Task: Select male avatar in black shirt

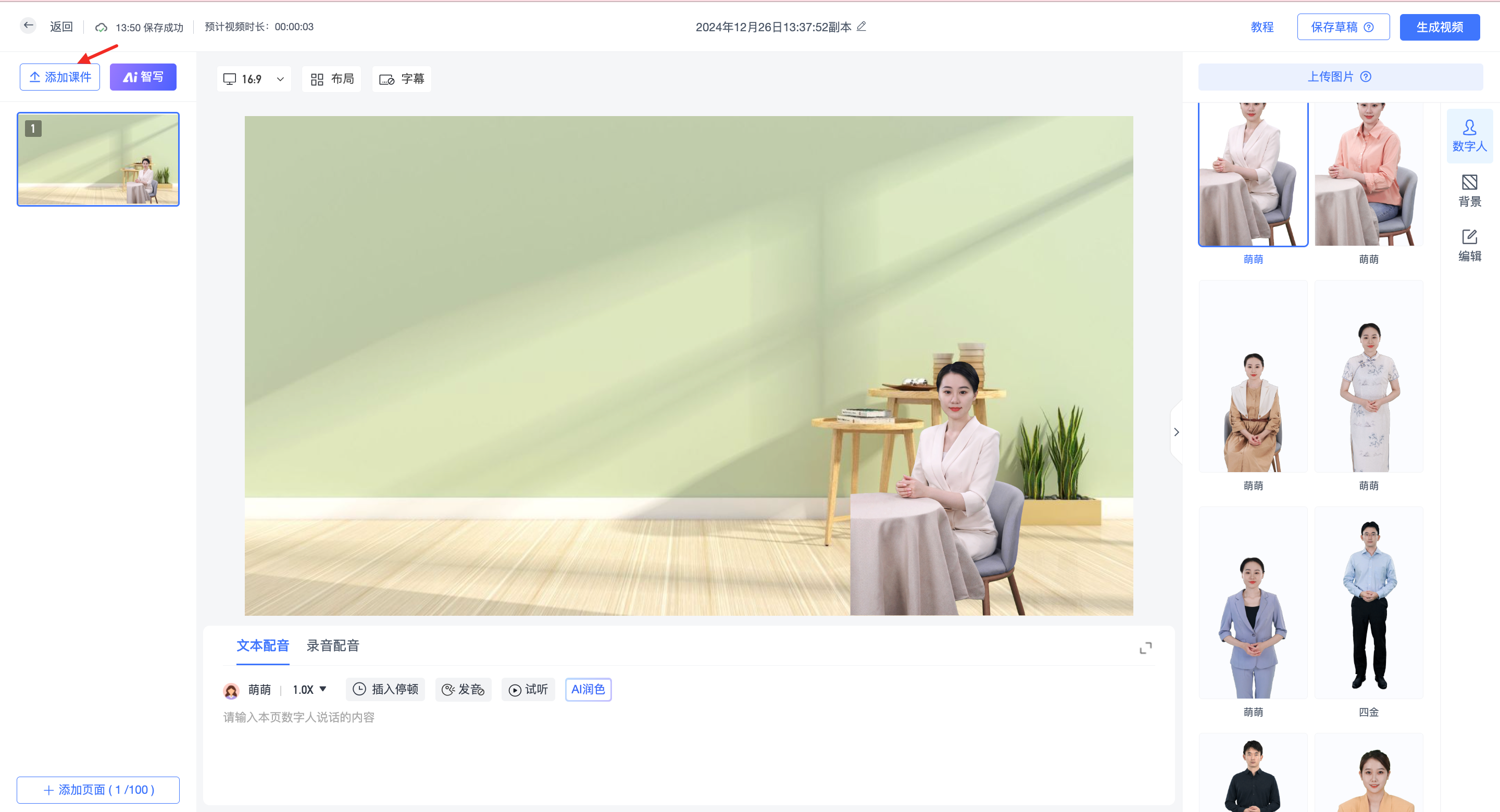Action: point(1253,773)
